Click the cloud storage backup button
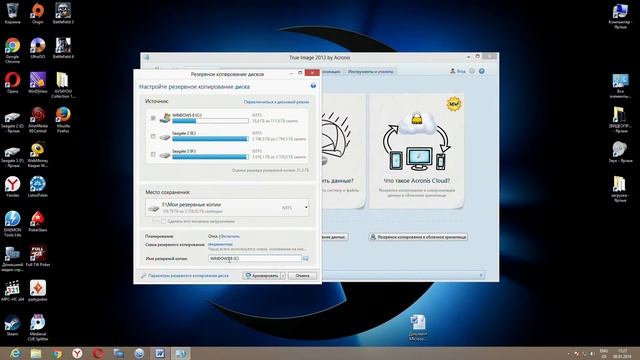Viewport: 640px width, 360px height. click(418, 237)
